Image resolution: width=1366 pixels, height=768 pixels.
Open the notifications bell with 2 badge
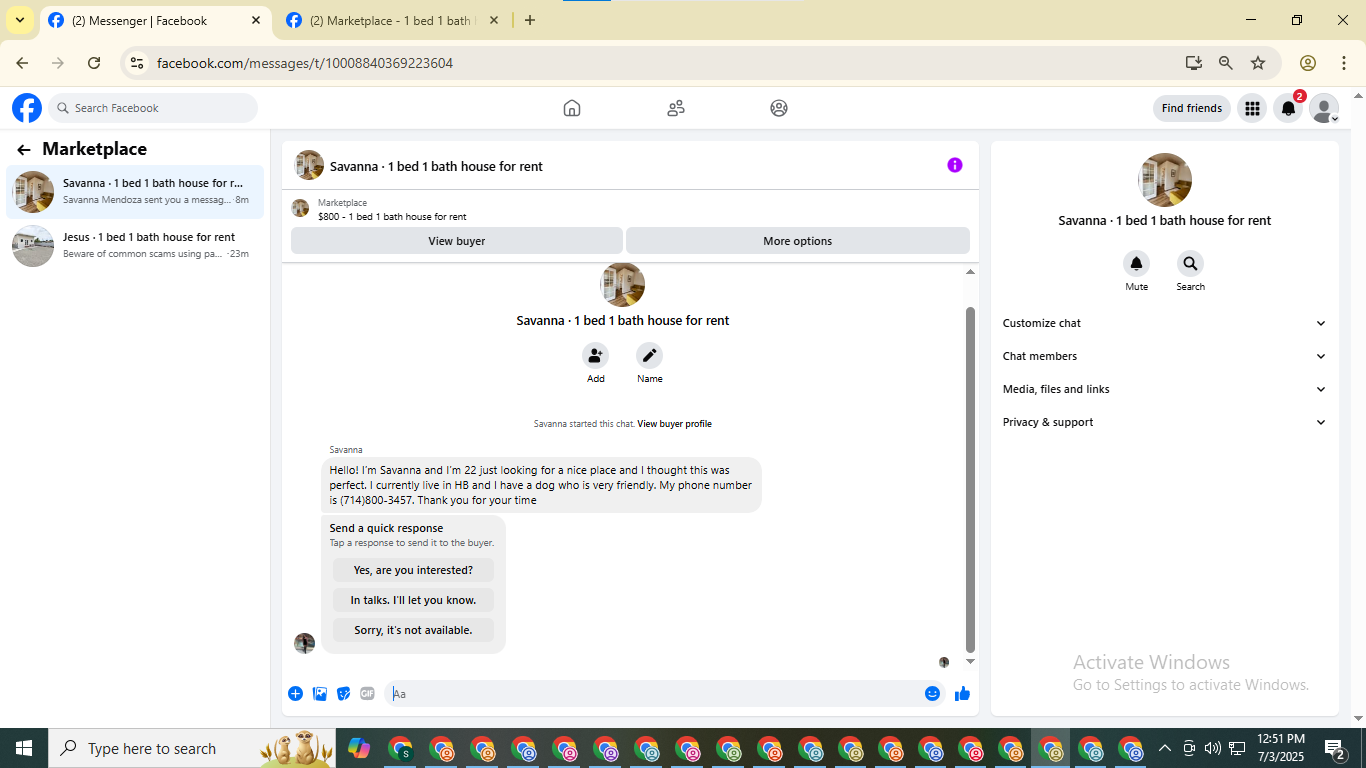click(x=1289, y=108)
